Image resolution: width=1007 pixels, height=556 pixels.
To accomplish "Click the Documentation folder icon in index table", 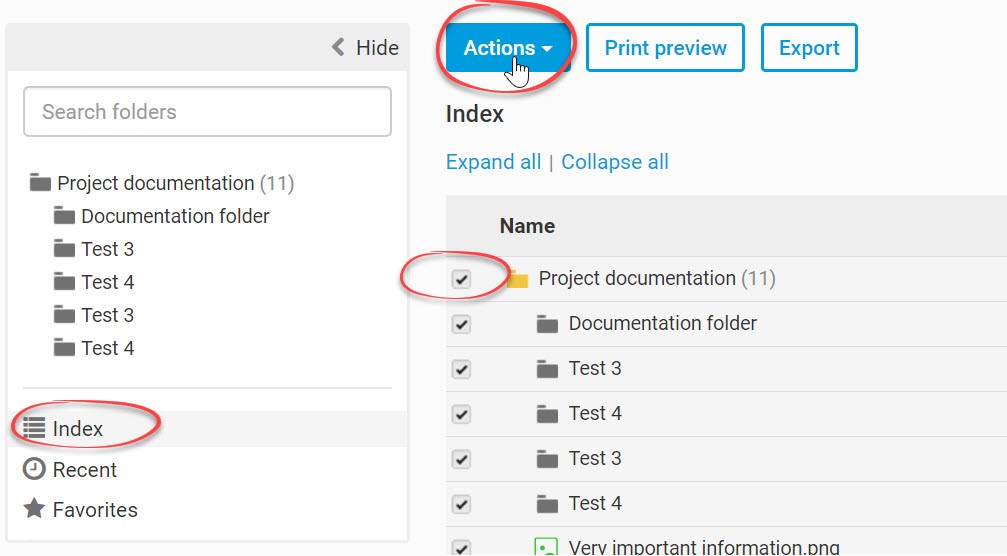I will coord(547,324).
